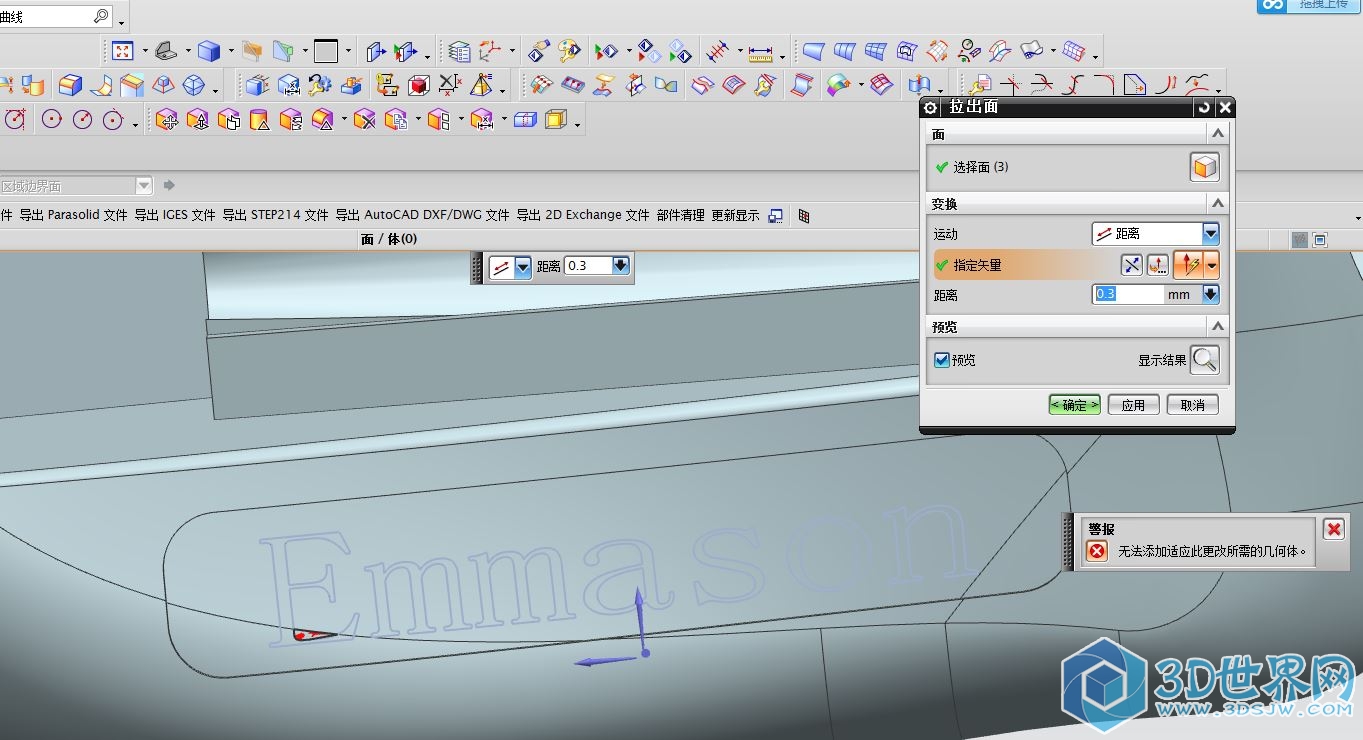Click the on-screen 距离 0.3 input box

pyautogui.click(x=588, y=266)
